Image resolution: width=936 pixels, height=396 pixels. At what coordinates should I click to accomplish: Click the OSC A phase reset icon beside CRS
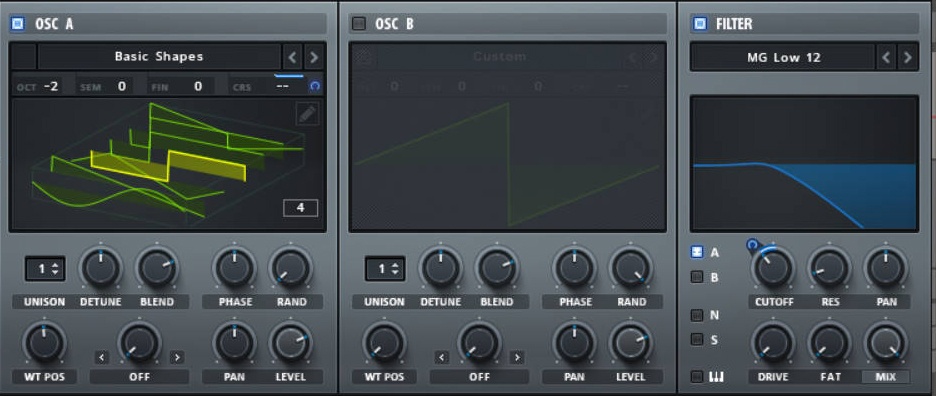pyautogui.click(x=315, y=87)
